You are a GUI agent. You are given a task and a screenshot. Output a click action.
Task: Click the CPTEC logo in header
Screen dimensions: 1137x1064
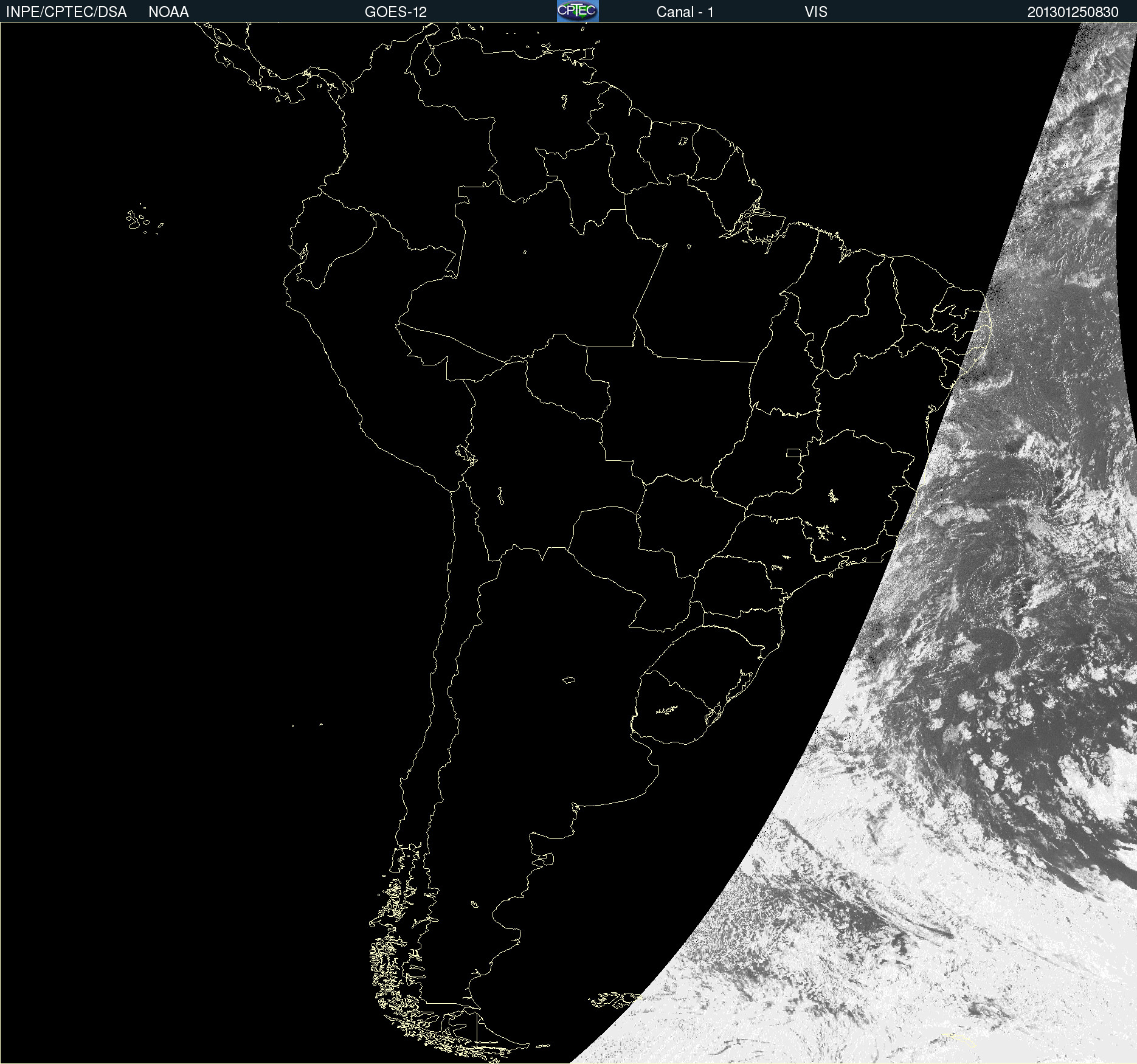pyautogui.click(x=578, y=11)
